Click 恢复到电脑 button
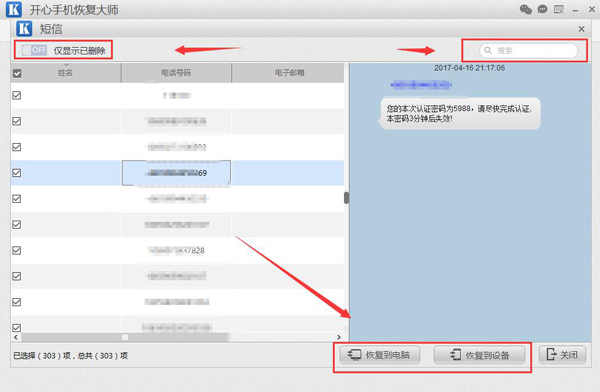 (380, 355)
